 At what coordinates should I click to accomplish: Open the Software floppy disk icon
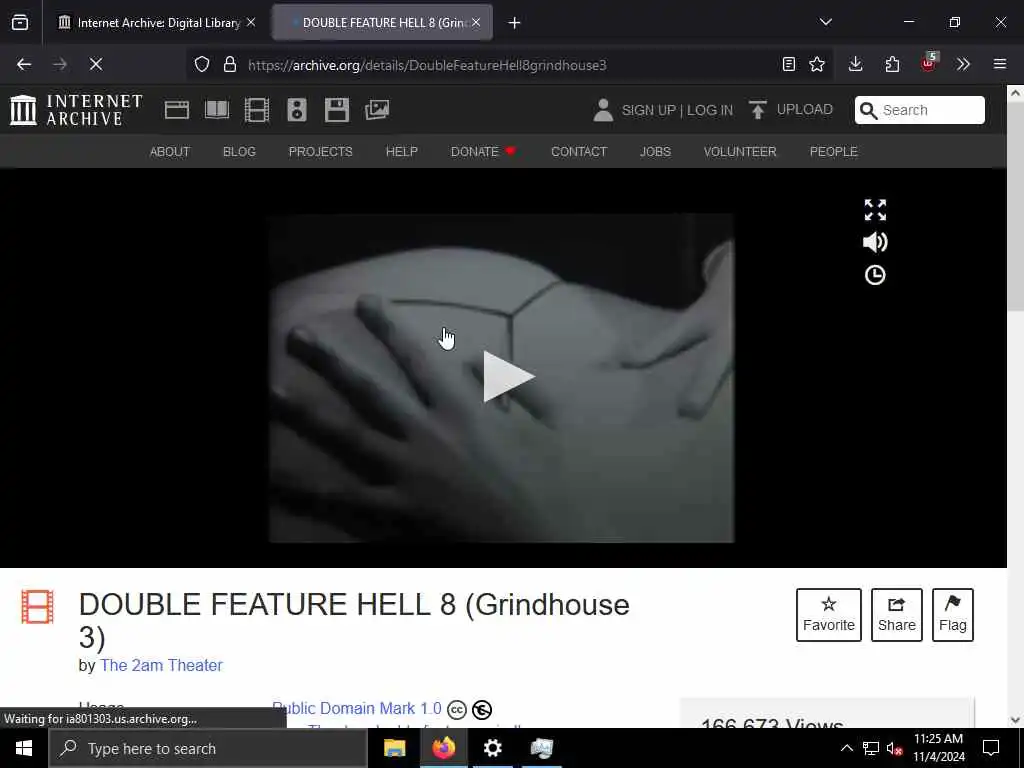click(x=336, y=110)
